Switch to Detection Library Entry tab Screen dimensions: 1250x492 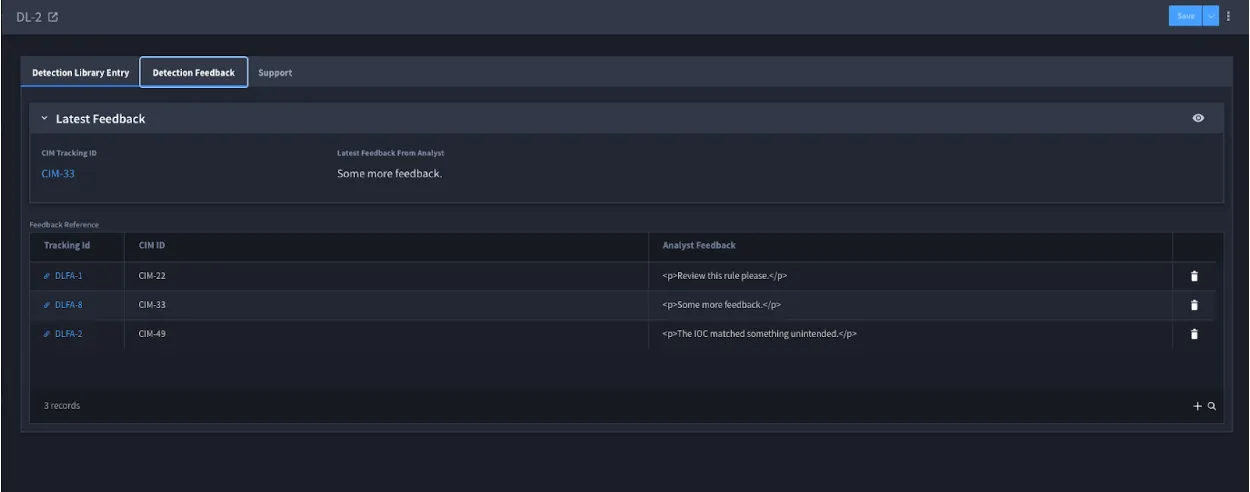coord(80,72)
